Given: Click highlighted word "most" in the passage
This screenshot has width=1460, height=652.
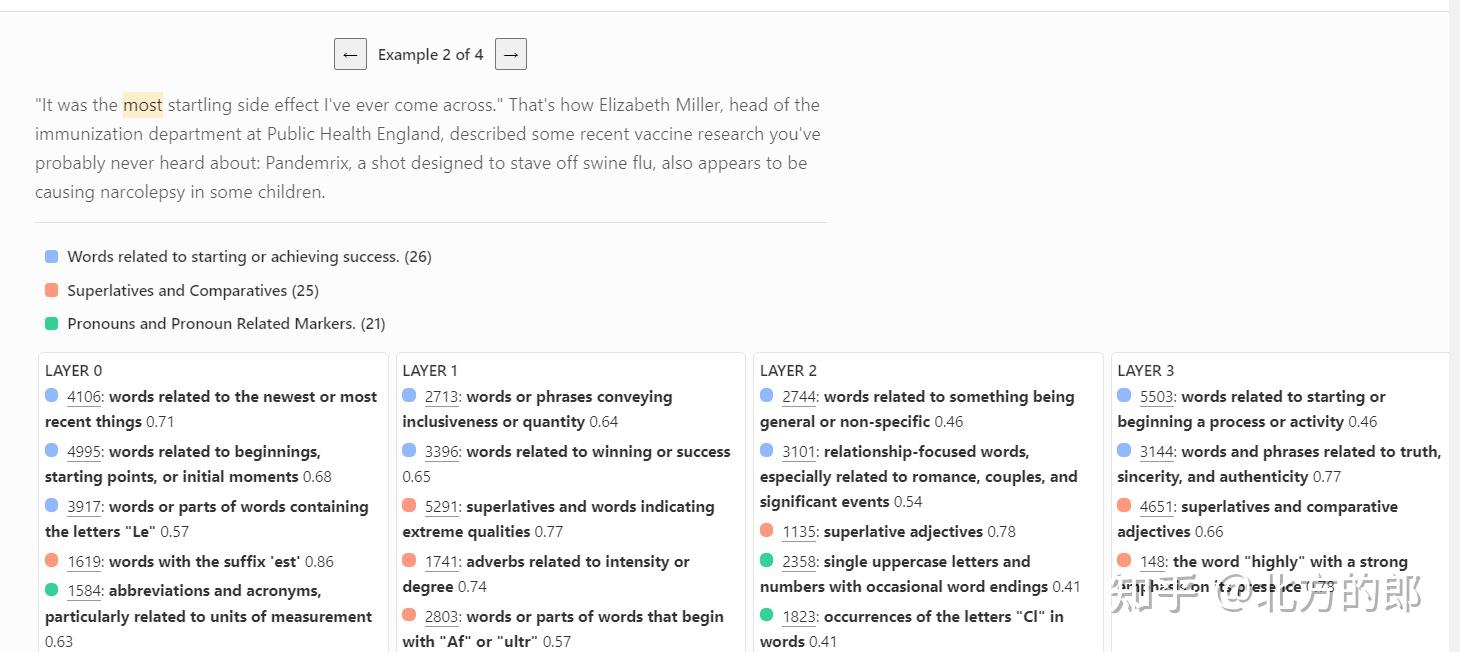Looking at the screenshot, I should 142,105.
